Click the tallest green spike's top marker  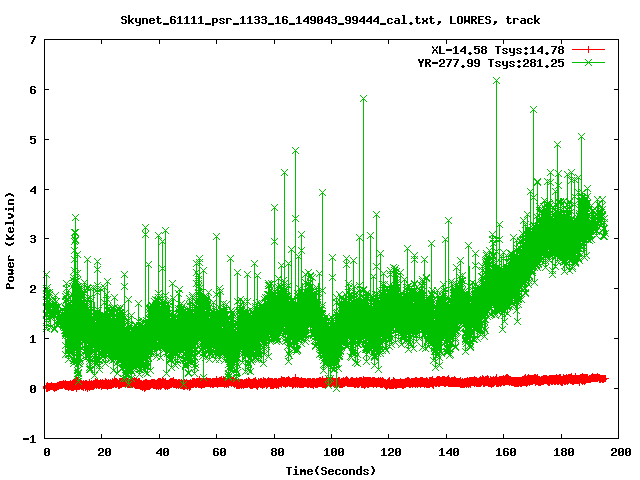(x=496, y=80)
